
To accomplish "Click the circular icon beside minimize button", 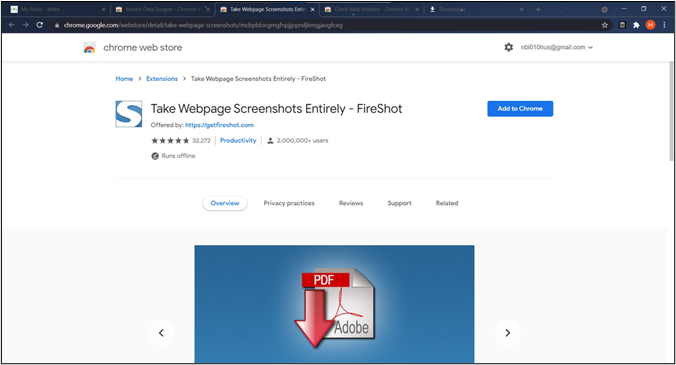I will coord(604,9).
